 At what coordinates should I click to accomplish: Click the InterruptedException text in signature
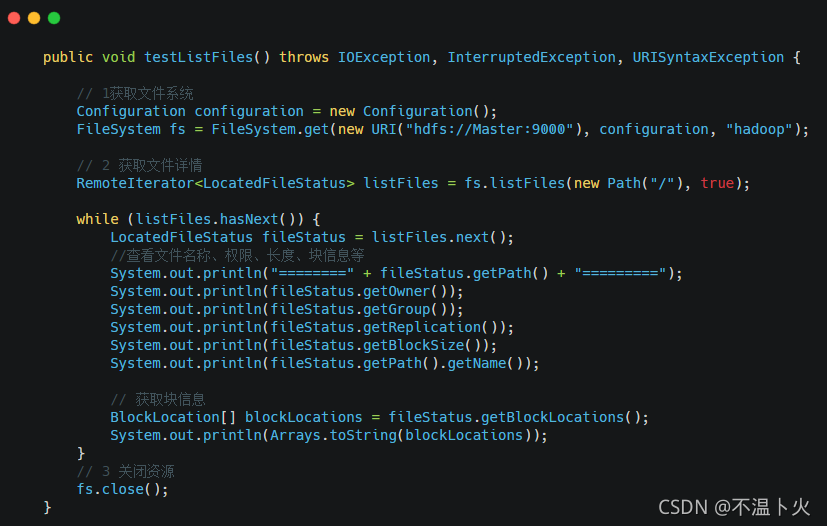(531, 57)
